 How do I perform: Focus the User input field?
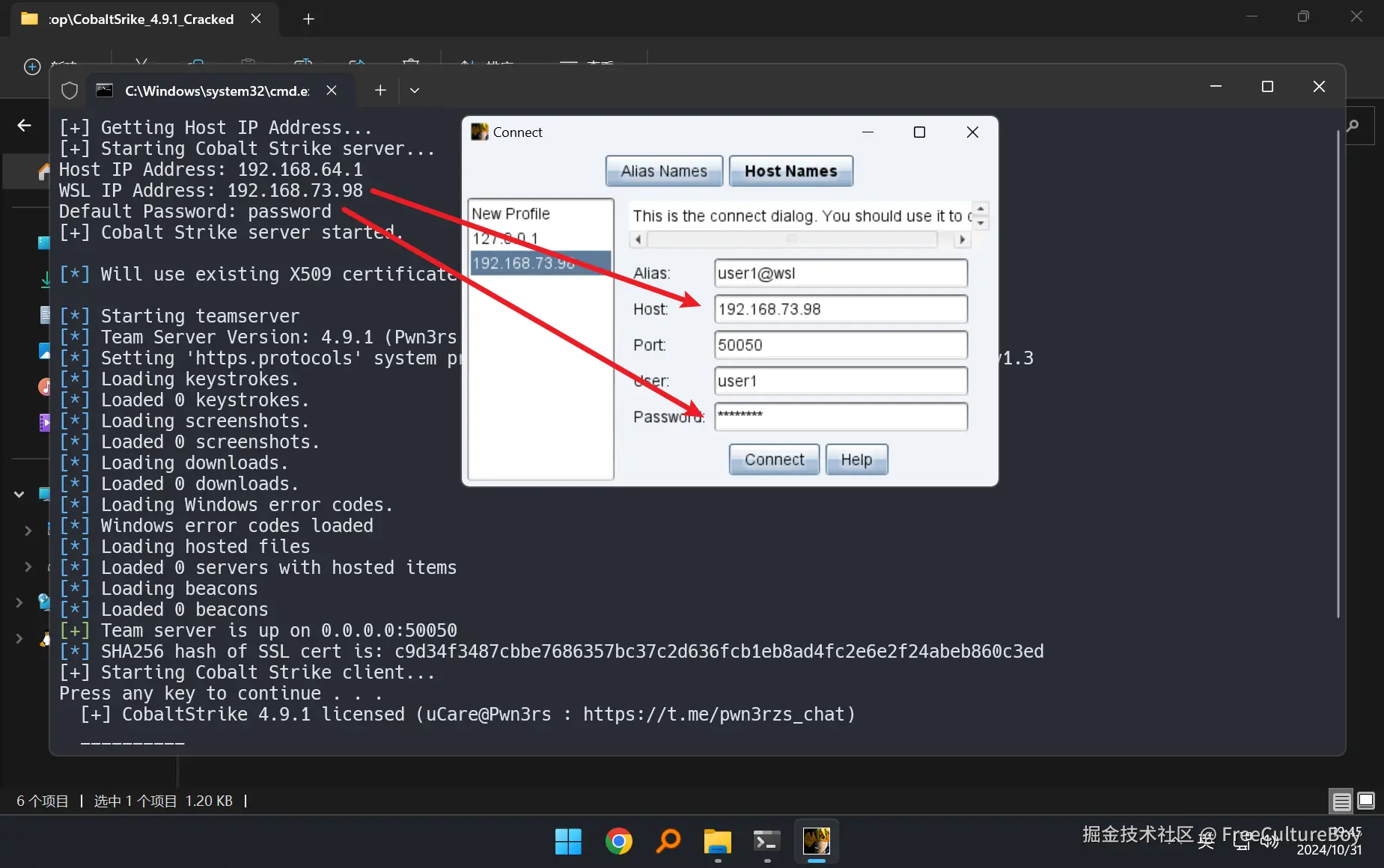point(841,381)
